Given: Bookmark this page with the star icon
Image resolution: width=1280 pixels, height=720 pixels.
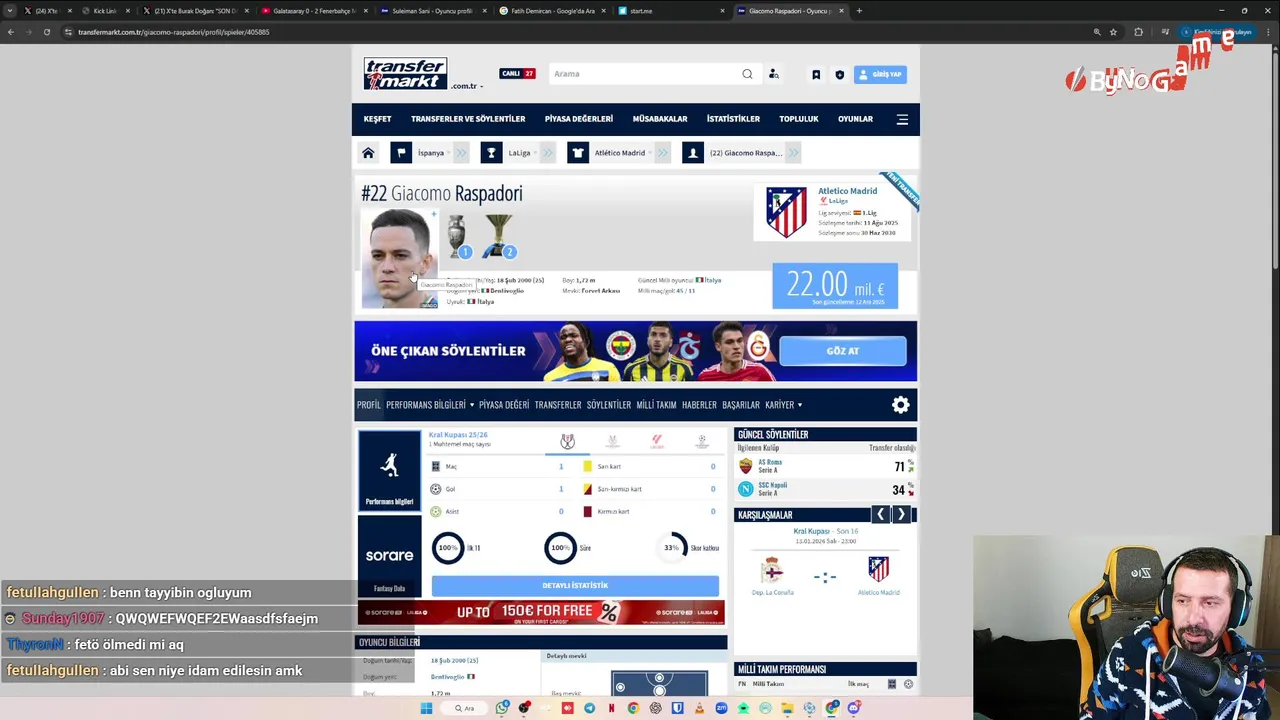Looking at the screenshot, I should point(1113,32).
